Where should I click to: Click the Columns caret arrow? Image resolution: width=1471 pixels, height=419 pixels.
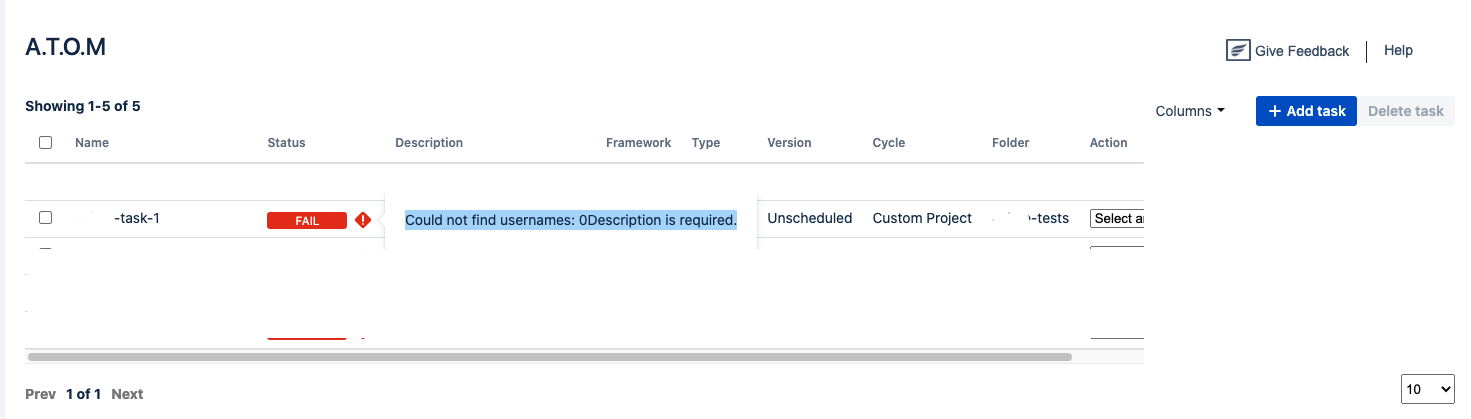1221,112
